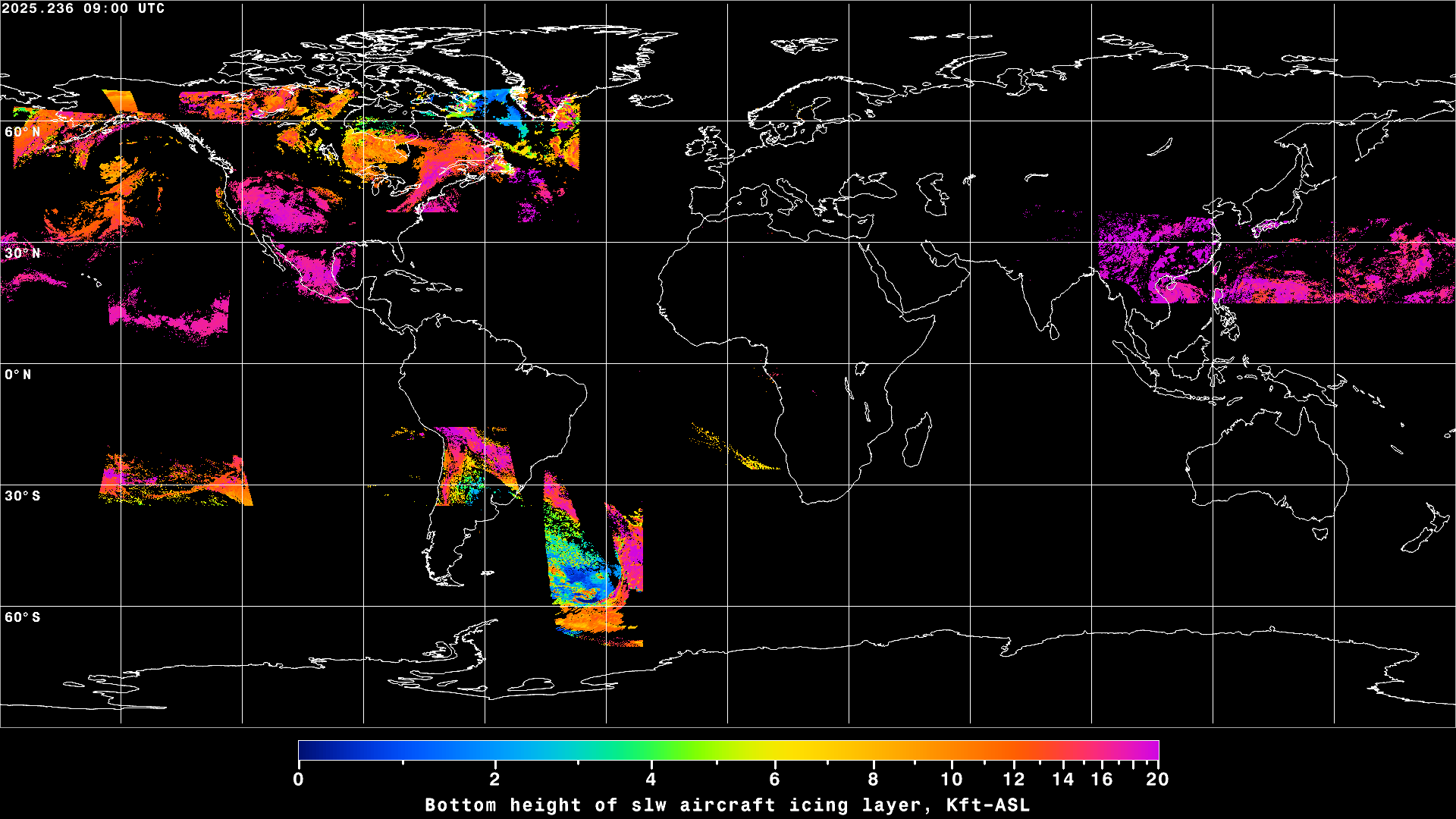Click the magenta end of colorbar
Image resolution: width=1456 pixels, height=819 pixels.
pyautogui.click(x=1151, y=750)
